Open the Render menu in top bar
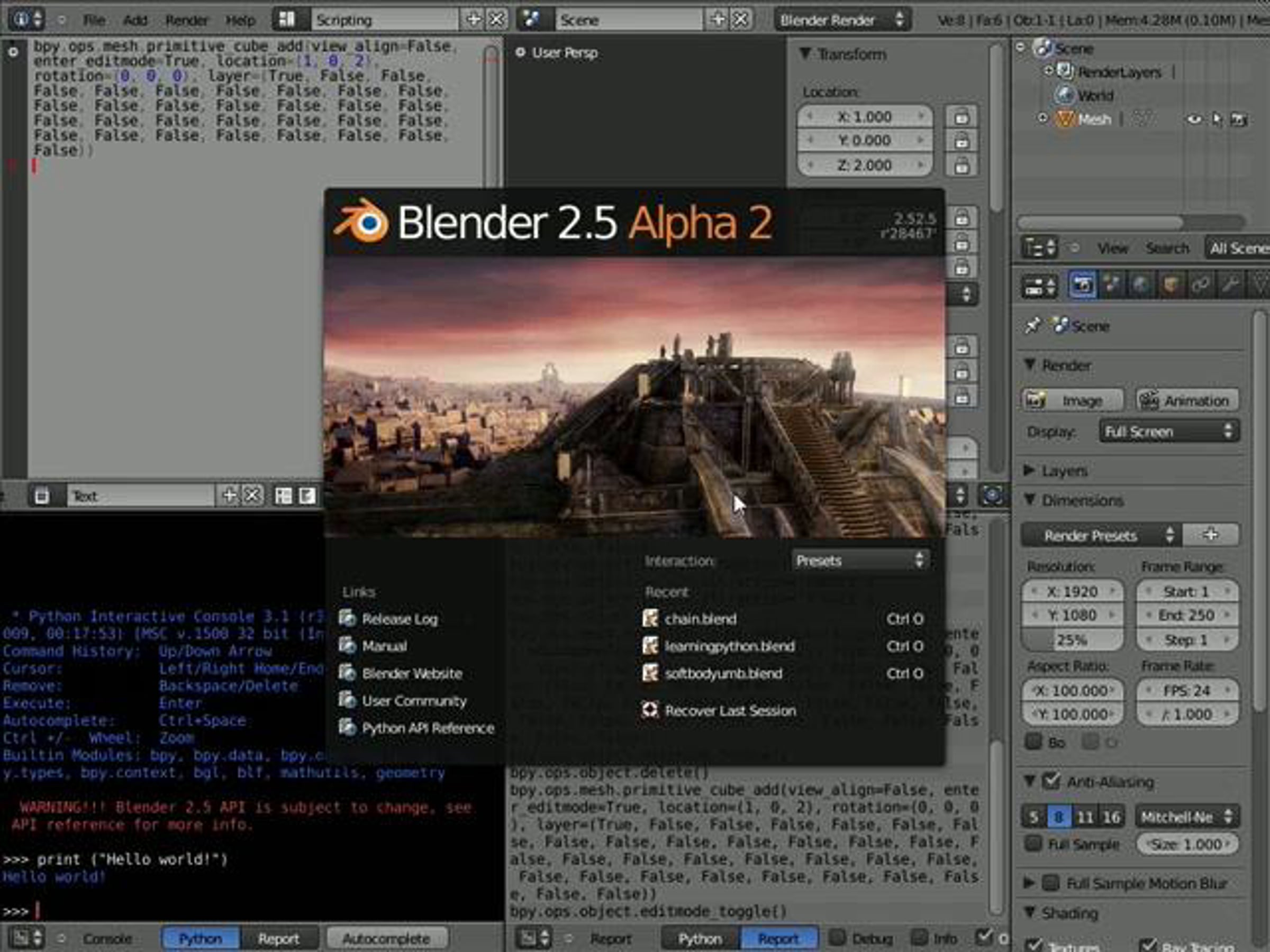The width and height of the screenshot is (1270, 952). [x=187, y=21]
